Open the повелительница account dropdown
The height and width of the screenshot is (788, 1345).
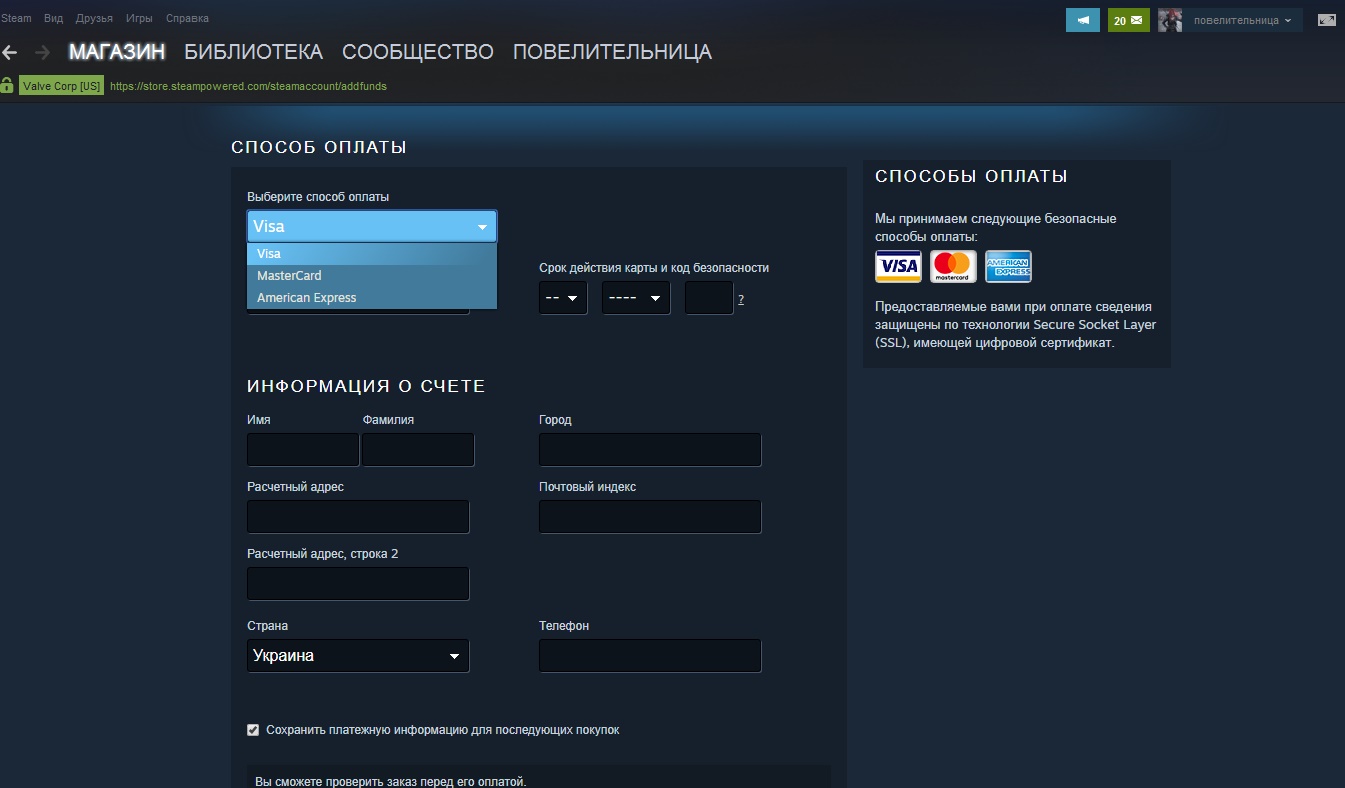pyautogui.click(x=1242, y=20)
